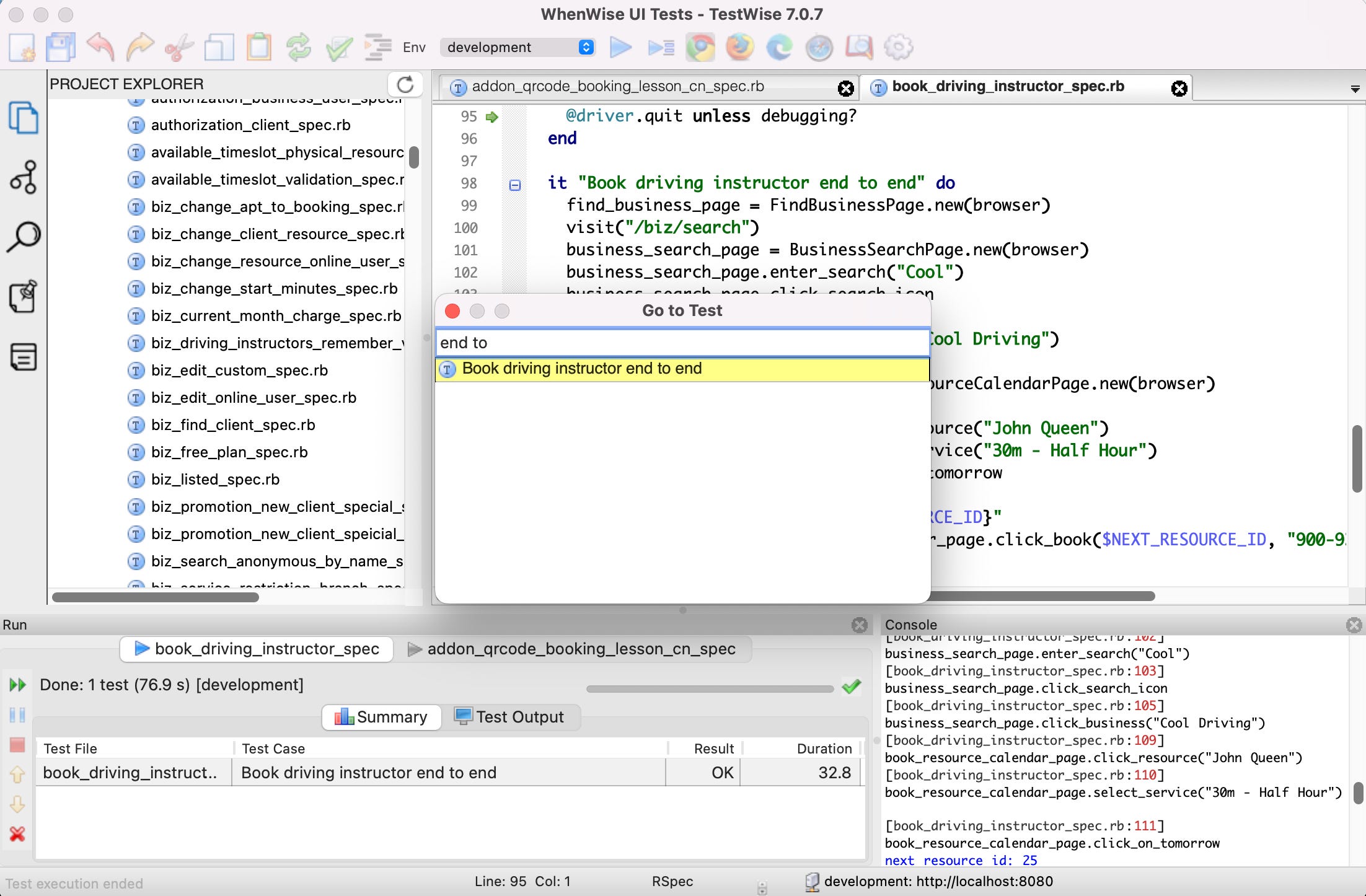The image size is (1366, 896).
Task: Open the editor tab list dropdown arrow
Action: tap(1355, 89)
